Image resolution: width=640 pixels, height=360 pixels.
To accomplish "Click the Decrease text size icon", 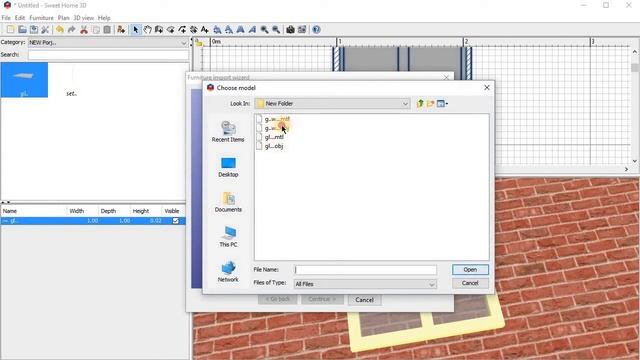I will click(x=229, y=30).
